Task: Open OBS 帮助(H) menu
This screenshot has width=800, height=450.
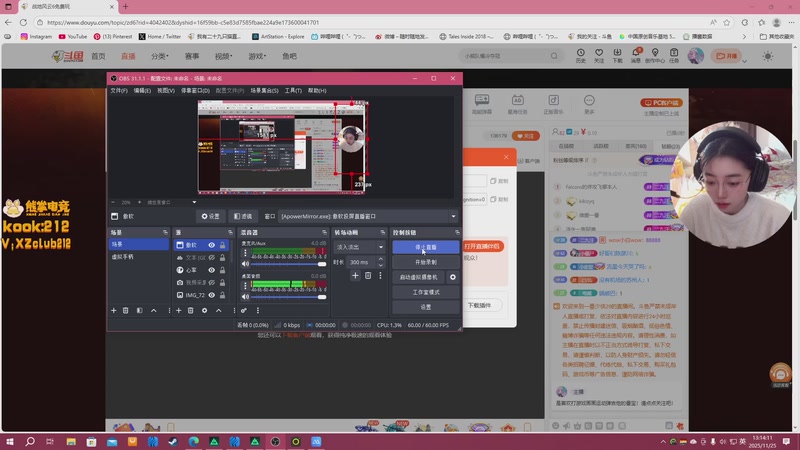Action: tap(317, 90)
